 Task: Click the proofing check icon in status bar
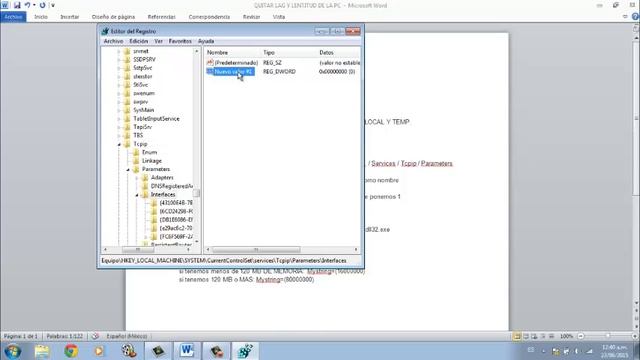point(95,336)
